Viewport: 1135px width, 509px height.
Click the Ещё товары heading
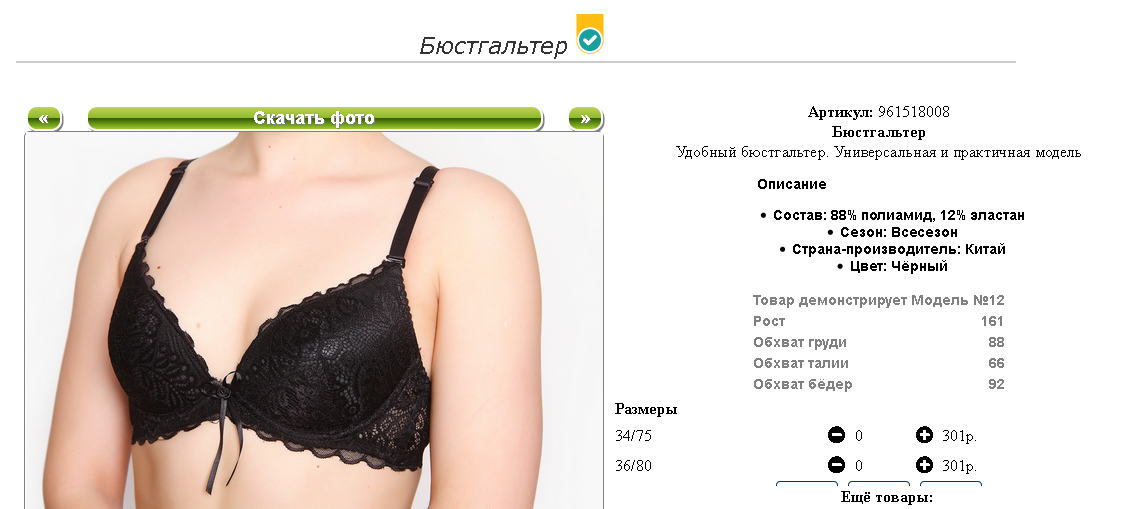tap(887, 497)
